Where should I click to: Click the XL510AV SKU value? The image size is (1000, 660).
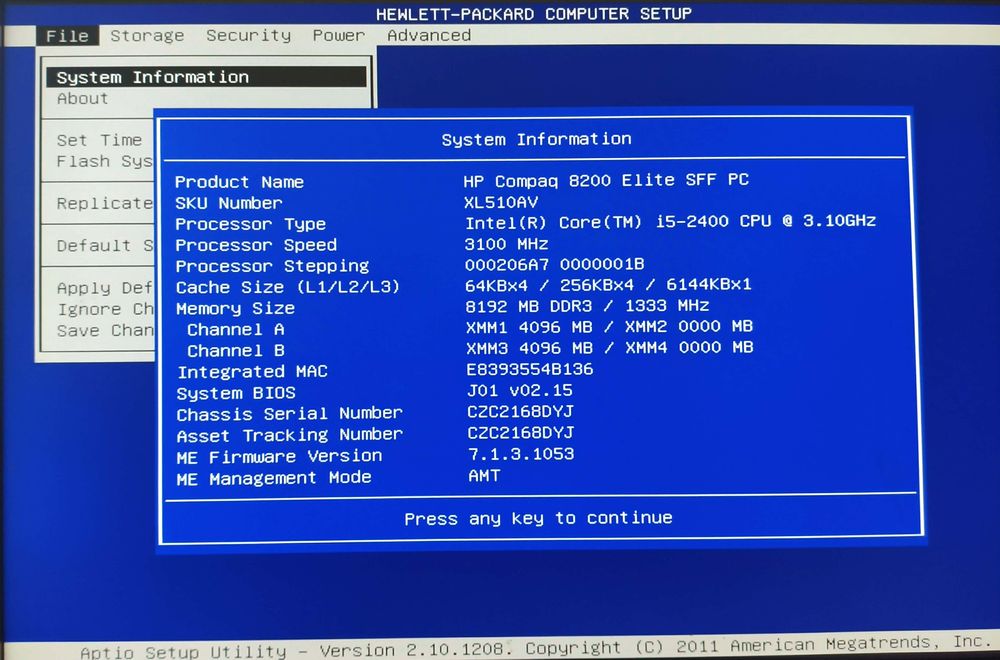(501, 203)
